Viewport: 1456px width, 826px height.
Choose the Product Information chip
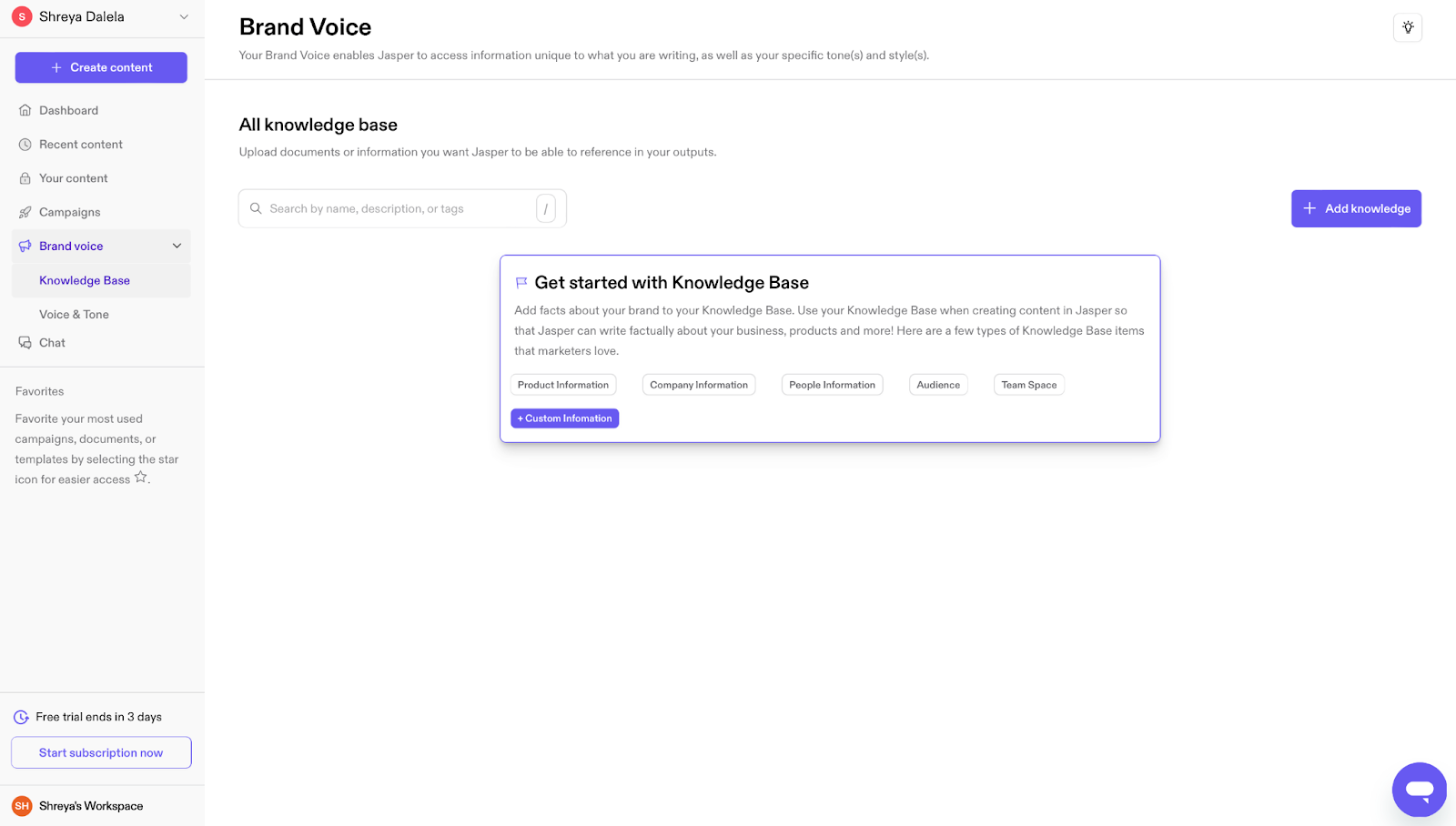pyautogui.click(x=563, y=385)
